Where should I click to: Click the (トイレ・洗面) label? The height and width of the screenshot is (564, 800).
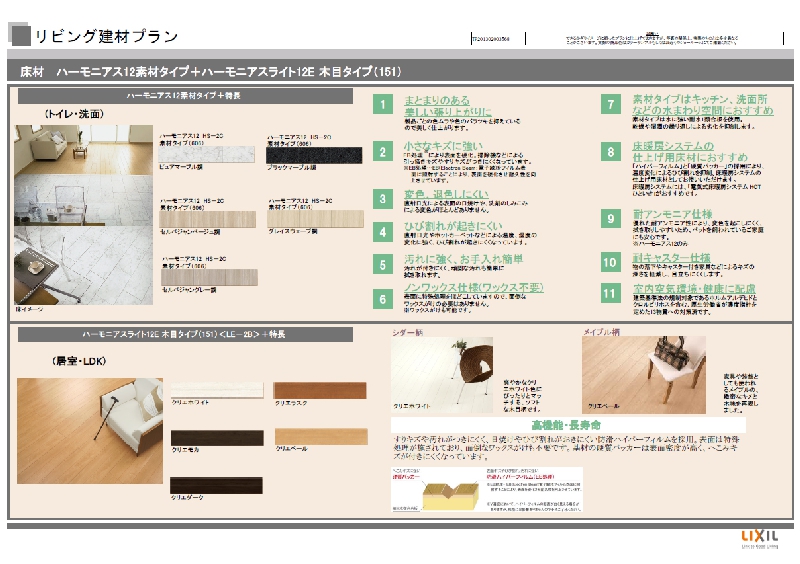click(74, 114)
